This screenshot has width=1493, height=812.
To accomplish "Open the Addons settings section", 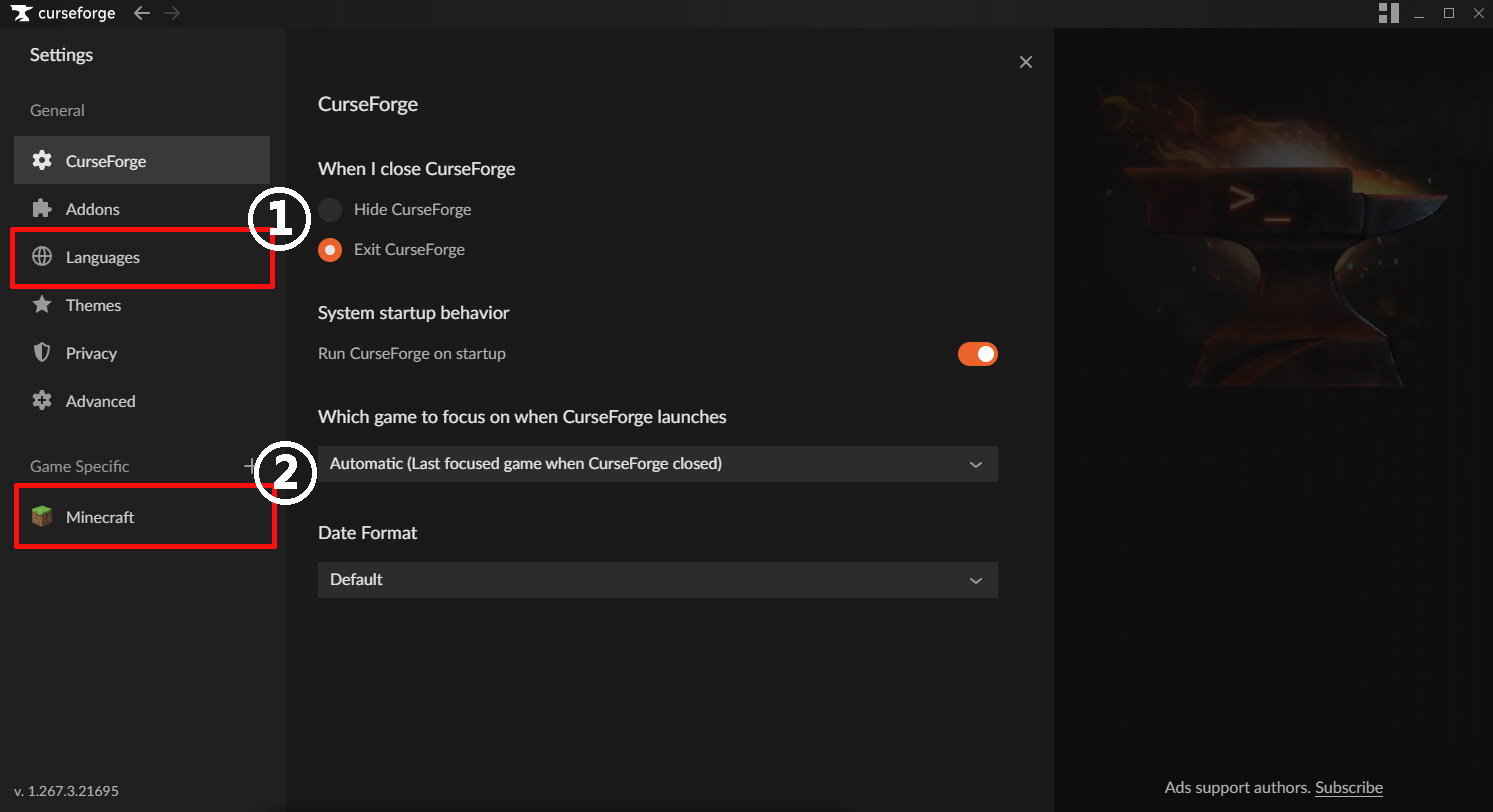I will tap(142, 208).
